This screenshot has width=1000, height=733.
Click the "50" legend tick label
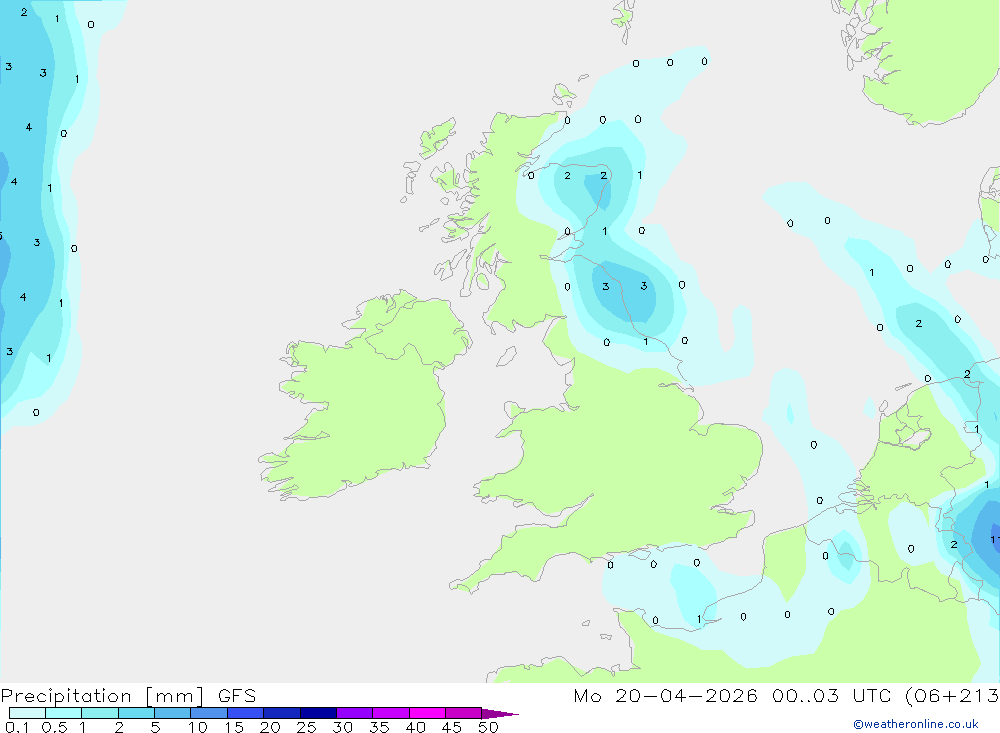488,727
